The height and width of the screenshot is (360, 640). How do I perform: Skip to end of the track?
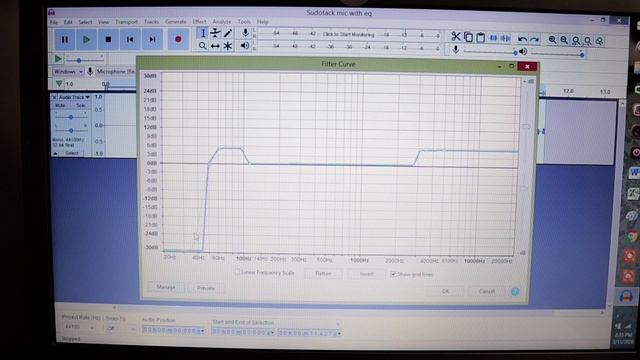click(x=152, y=40)
